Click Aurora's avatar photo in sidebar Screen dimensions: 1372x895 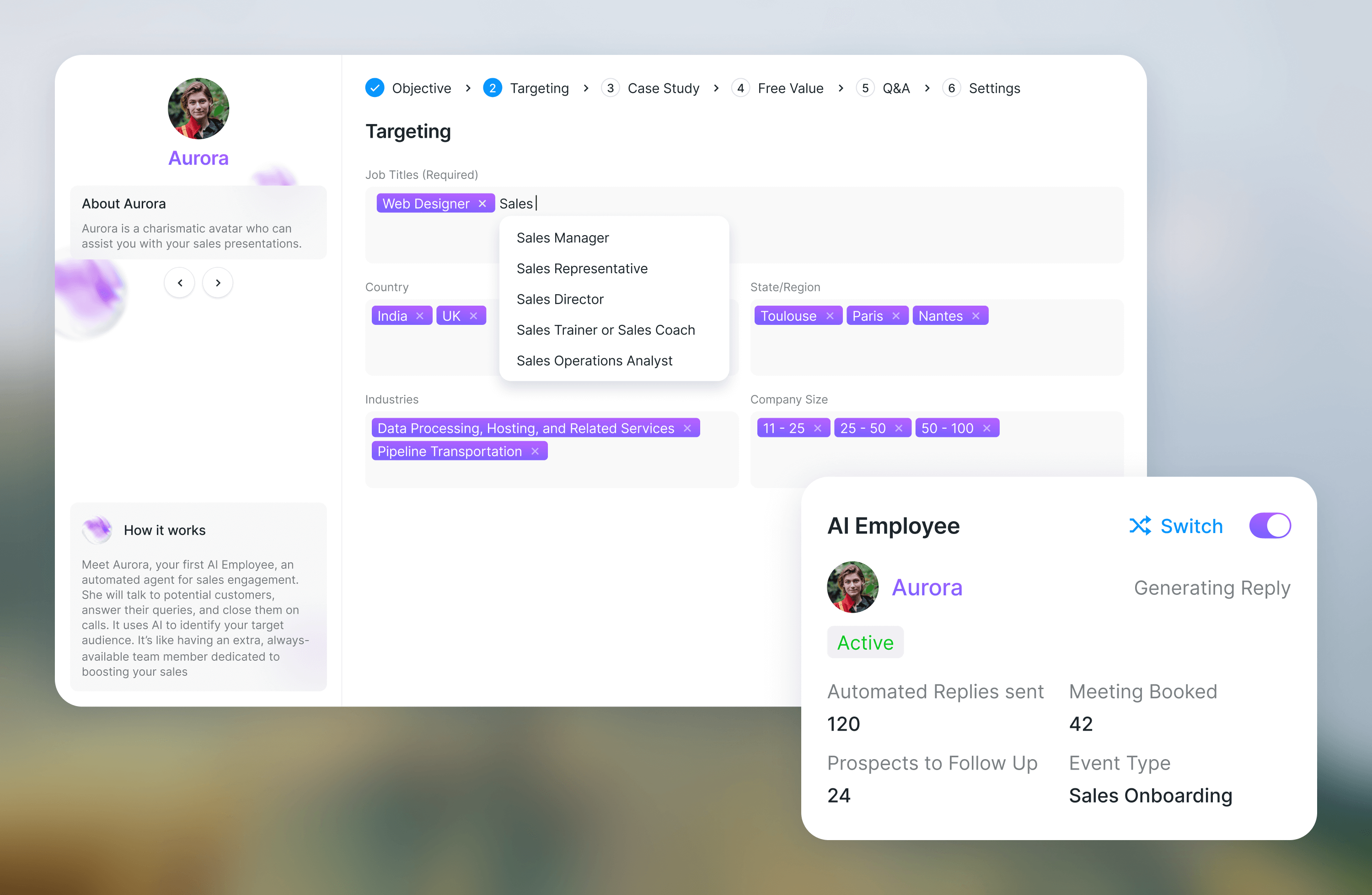coord(198,108)
